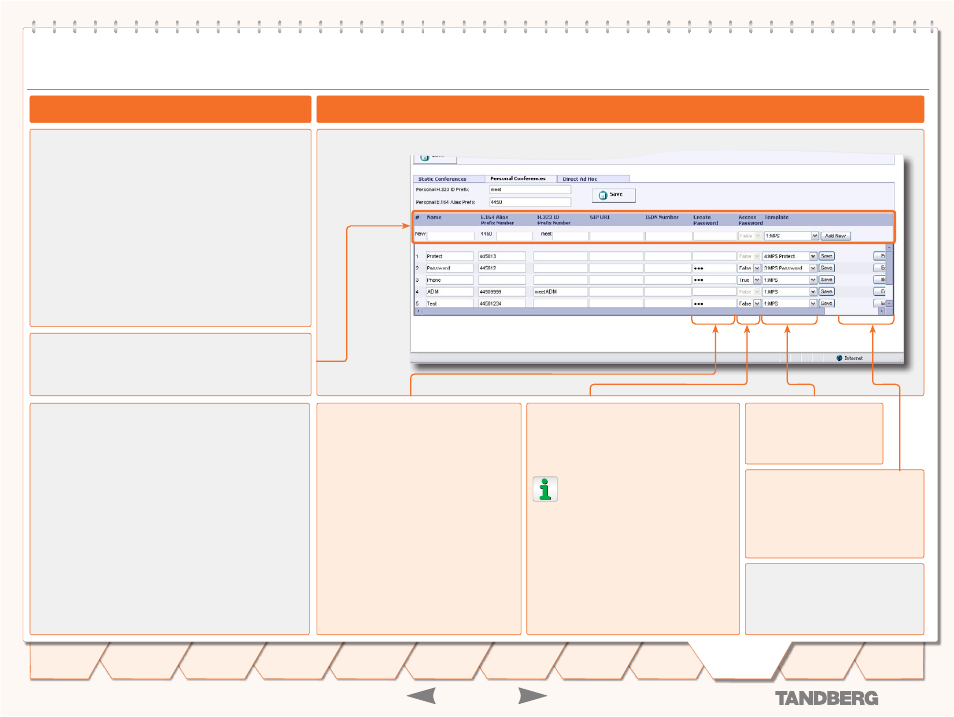This screenshot has width=954, height=717.
Task: Open Template dropdown in New row
Action: pos(791,236)
